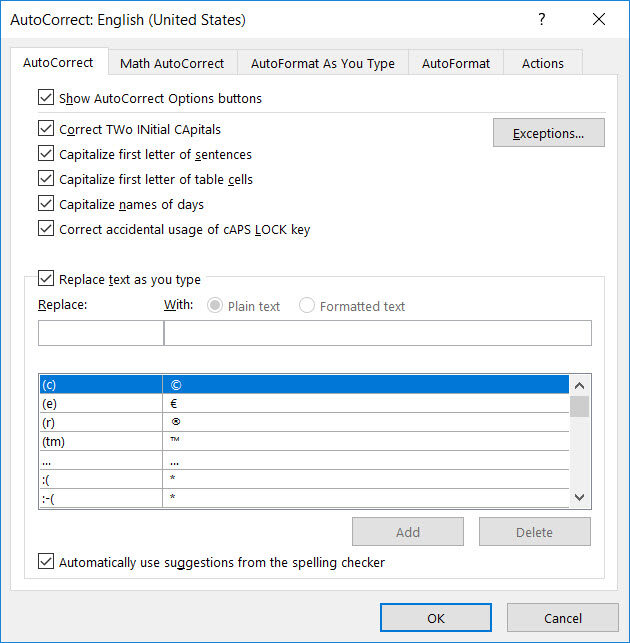Image resolution: width=630 pixels, height=643 pixels.
Task: Toggle Show AutoCorrect Options buttons checkbox
Action: click(x=46, y=98)
